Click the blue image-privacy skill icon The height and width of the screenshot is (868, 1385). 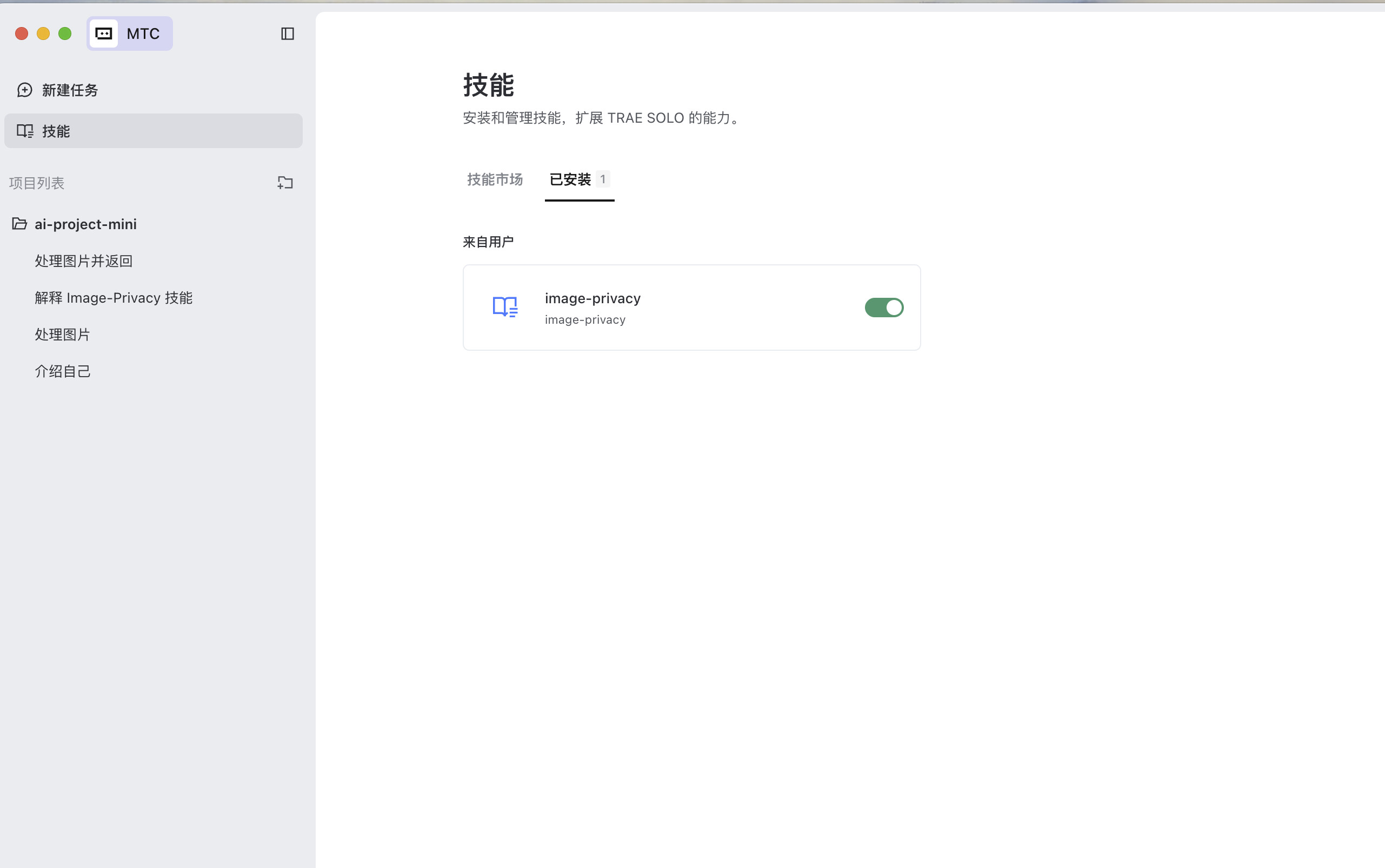click(x=505, y=307)
